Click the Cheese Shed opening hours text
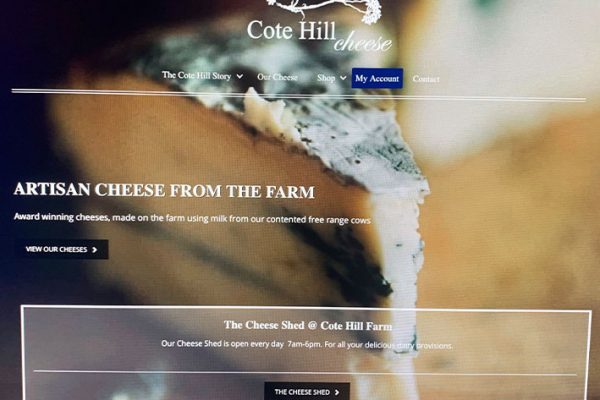600x400 pixels. (x=307, y=344)
